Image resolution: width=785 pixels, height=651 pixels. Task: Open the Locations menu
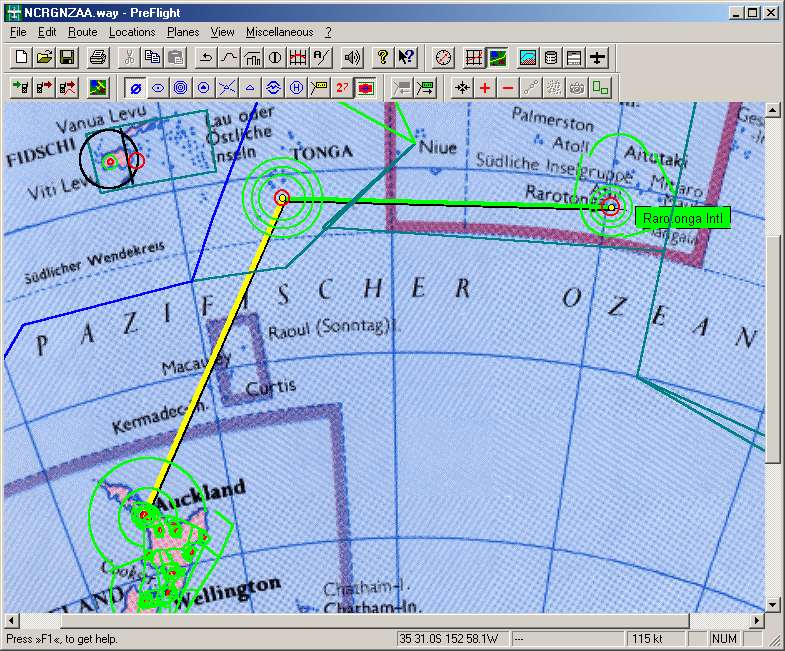(132, 32)
